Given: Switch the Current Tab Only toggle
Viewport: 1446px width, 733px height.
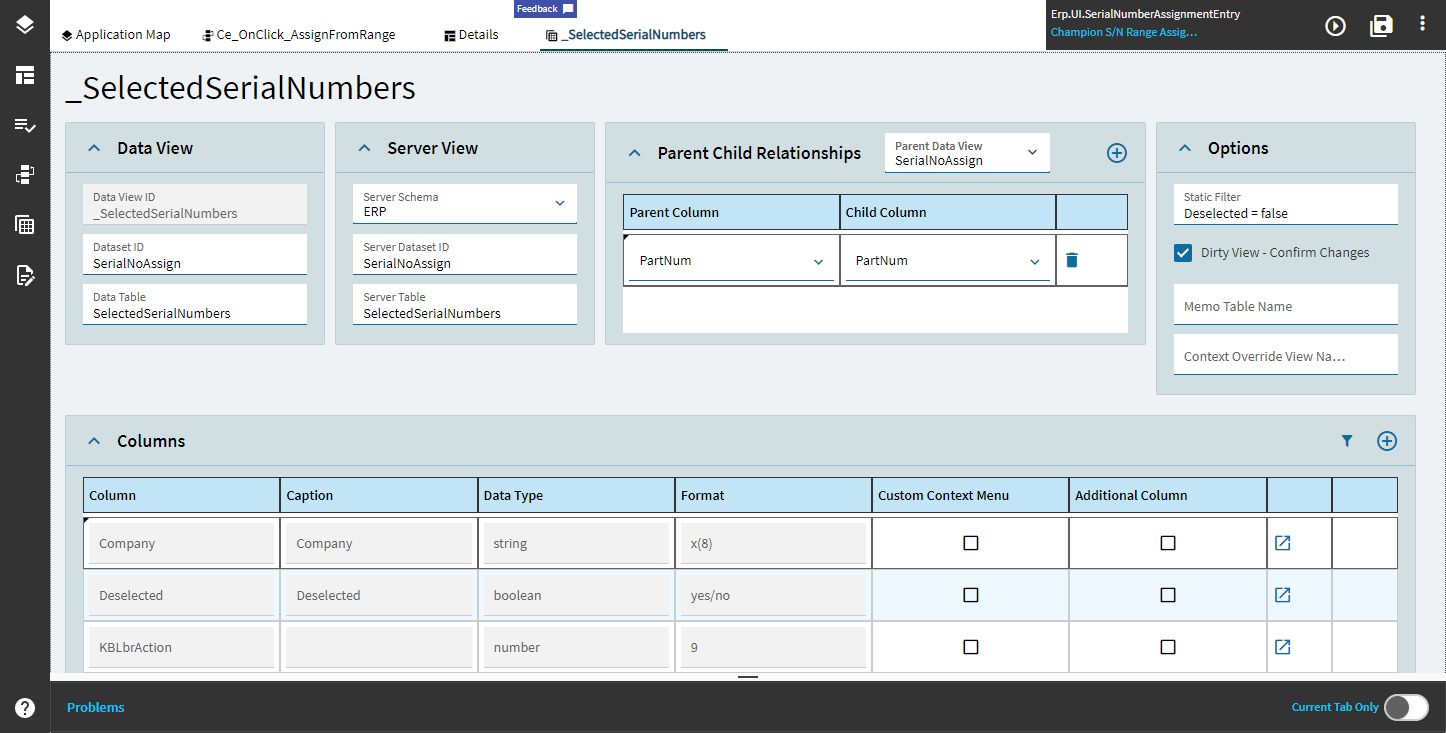Looking at the screenshot, I should (1406, 707).
